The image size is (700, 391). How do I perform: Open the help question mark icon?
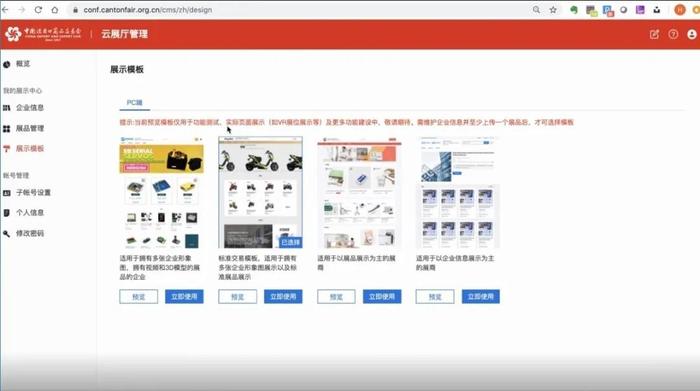tap(673, 34)
